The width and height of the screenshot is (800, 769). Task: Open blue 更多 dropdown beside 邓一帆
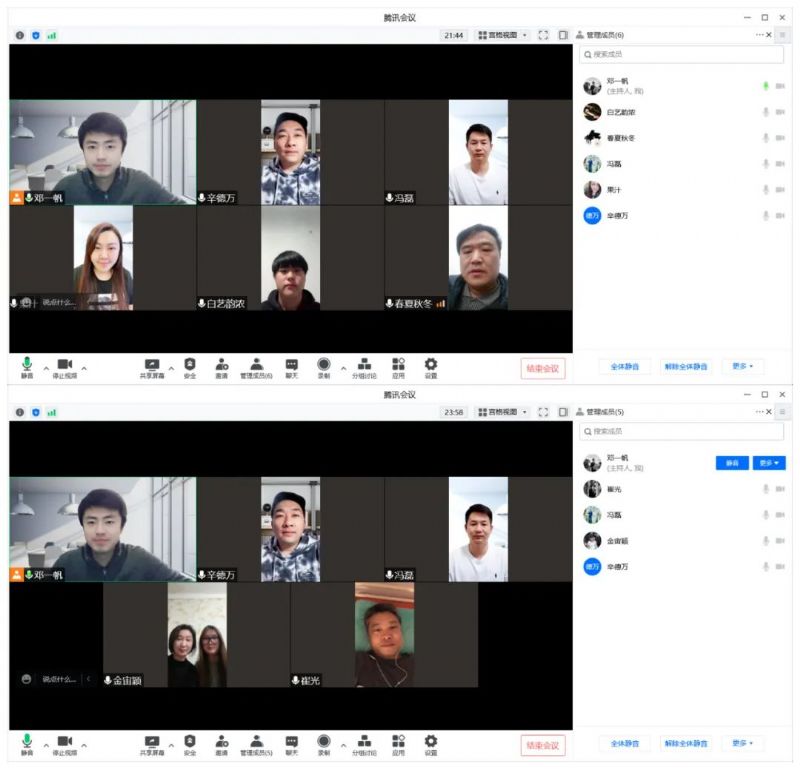(x=769, y=463)
